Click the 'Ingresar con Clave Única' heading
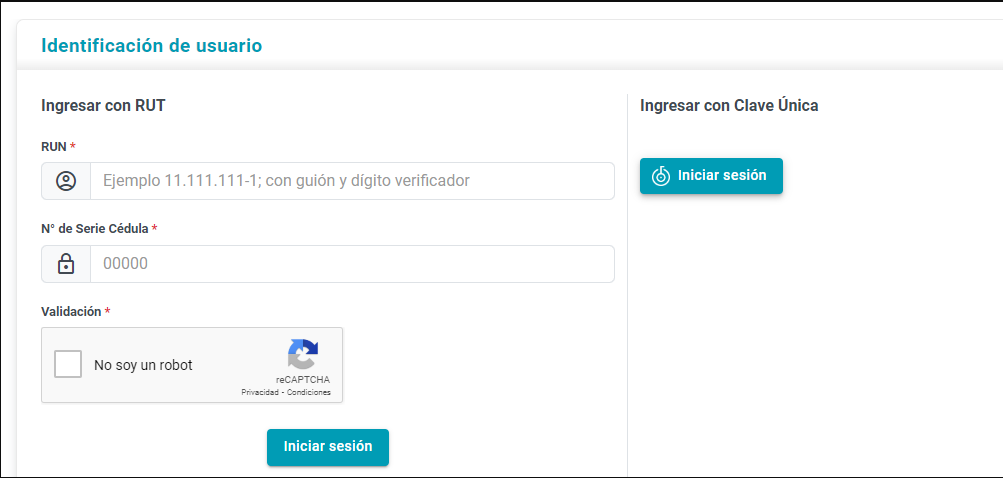Viewport: 1003px width, 478px height. point(729,106)
